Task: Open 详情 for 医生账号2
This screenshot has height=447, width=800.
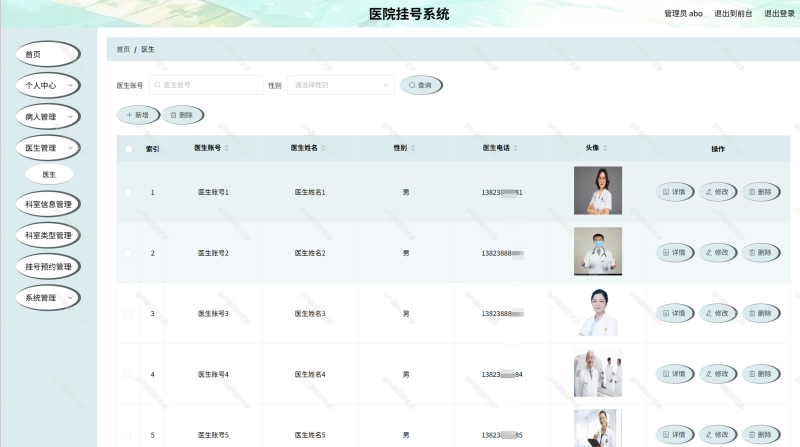Action: coord(674,253)
